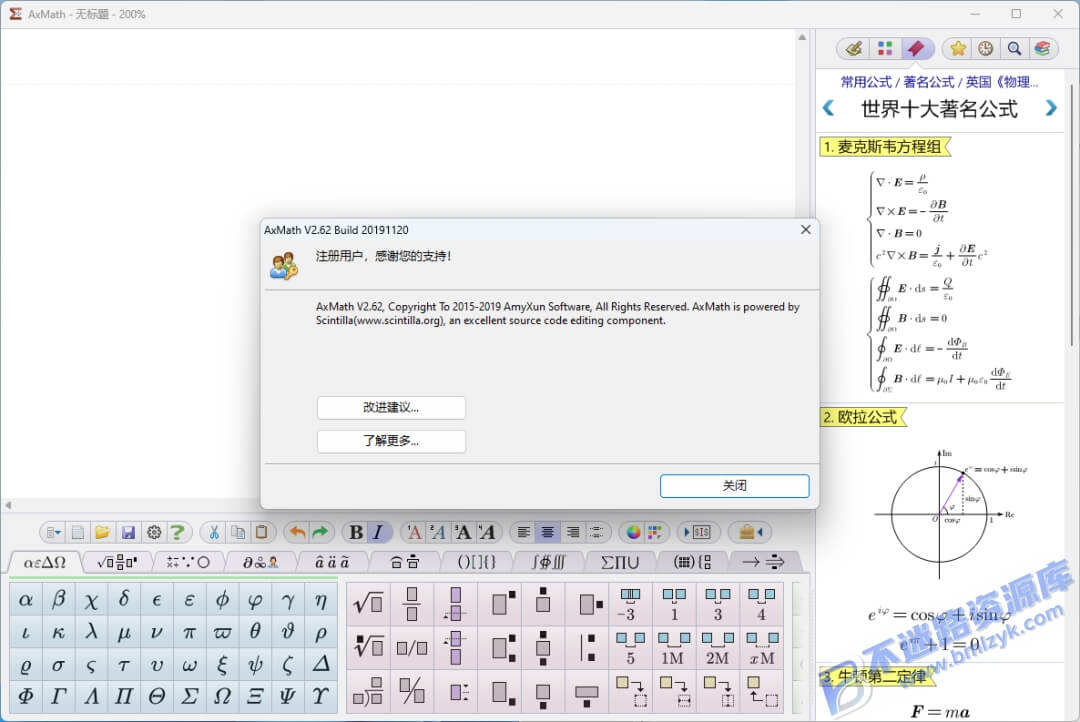Open the dropdown menu at toolbar's left end
The height and width of the screenshot is (722, 1080).
[54, 533]
